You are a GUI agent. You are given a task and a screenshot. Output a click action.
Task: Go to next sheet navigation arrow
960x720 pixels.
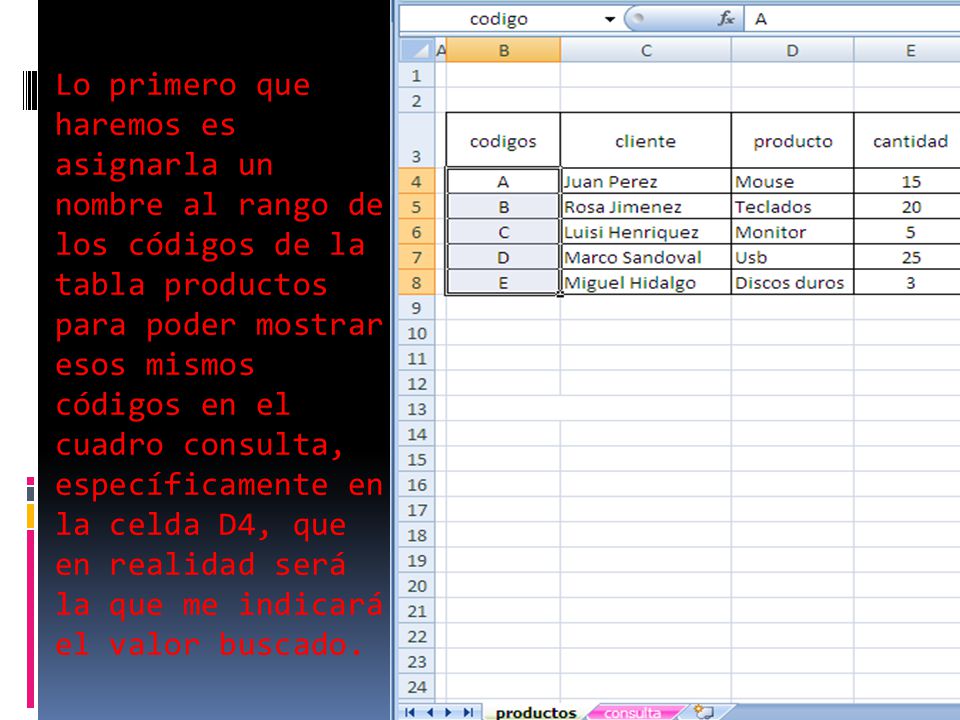click(x=449, y=712)
